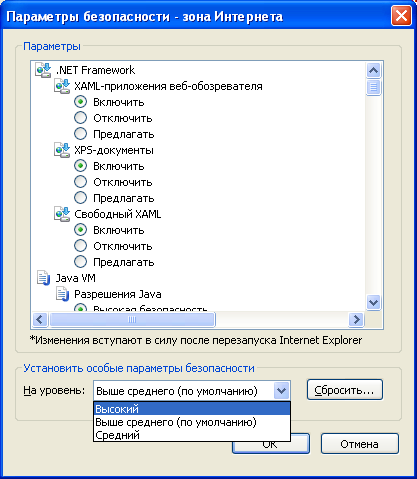
Task: Close the Параметры безопасности dialog
Action: click(401, 16)
